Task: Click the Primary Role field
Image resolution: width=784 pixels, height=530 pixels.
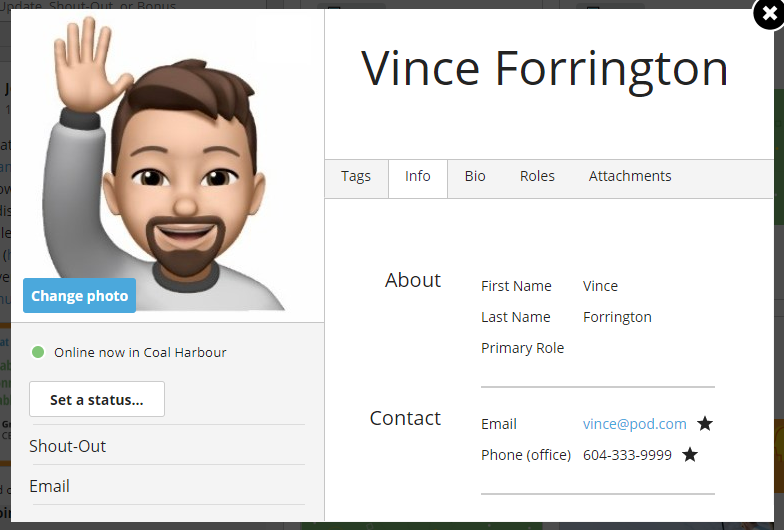Action: click(523, 348)
